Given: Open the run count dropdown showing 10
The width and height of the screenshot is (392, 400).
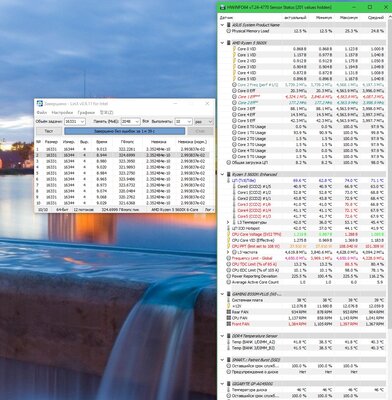Looking at the screenshot, I should pos(183,122).
